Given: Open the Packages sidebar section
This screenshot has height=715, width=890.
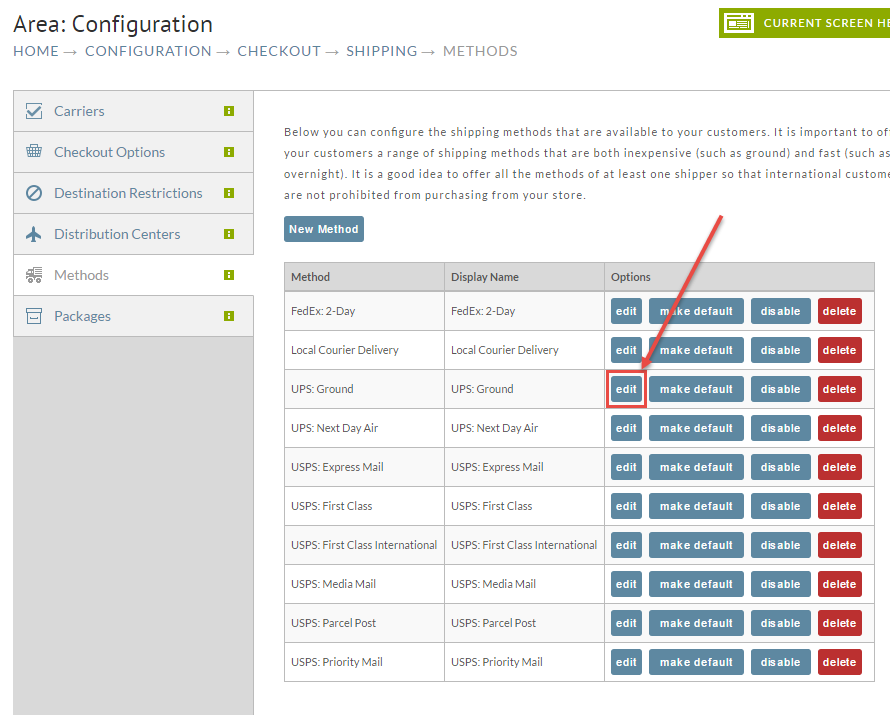Looking at the screenshot, I should 133,316.
